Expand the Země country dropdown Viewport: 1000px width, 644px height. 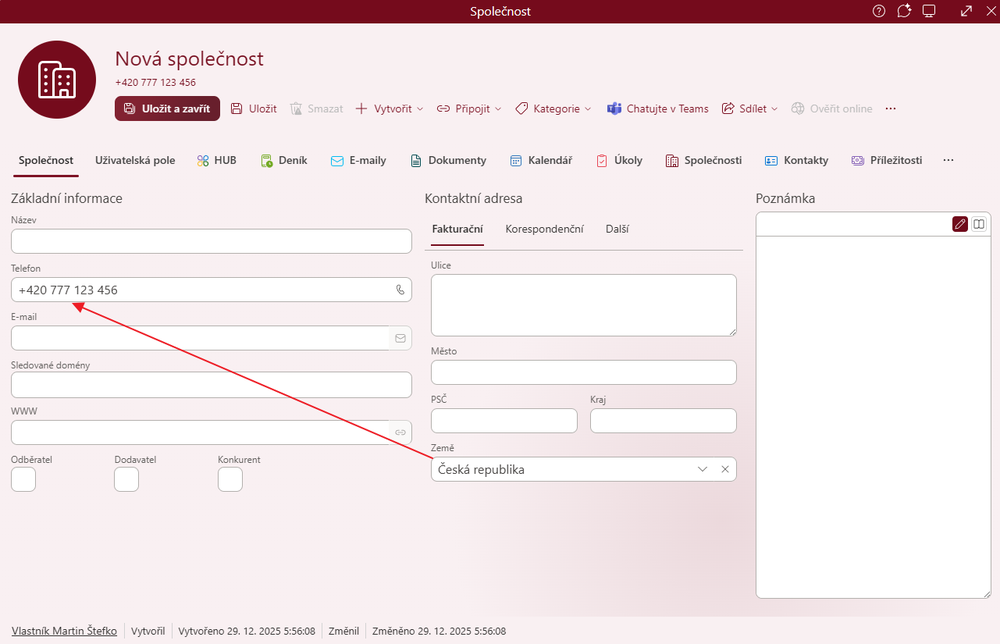(702, 469)
